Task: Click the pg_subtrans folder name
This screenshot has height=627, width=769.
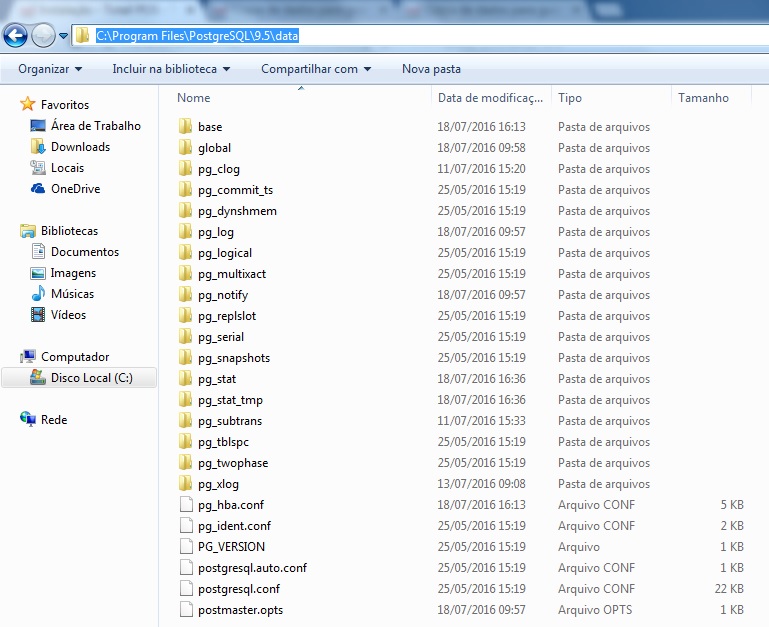Action: click(x=230, y=421)
